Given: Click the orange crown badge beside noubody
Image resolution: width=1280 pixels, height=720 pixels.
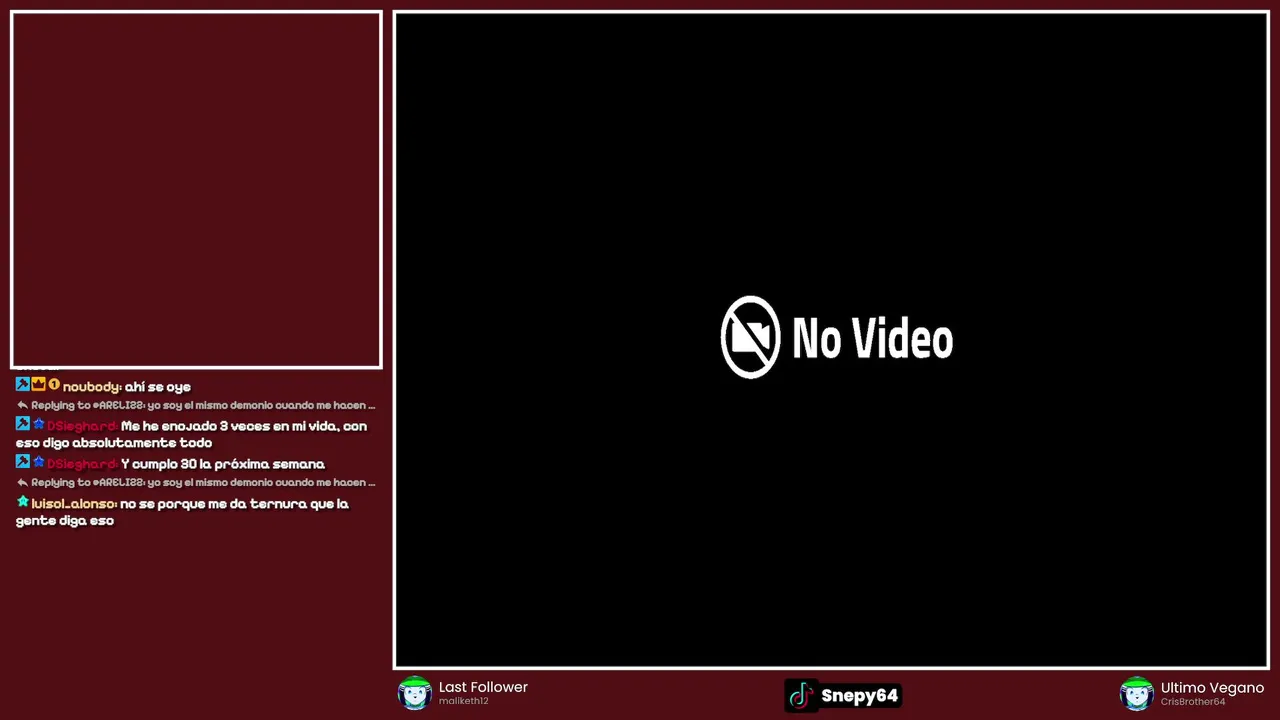Looking at the screenshot, I should [x=38, y=384].
